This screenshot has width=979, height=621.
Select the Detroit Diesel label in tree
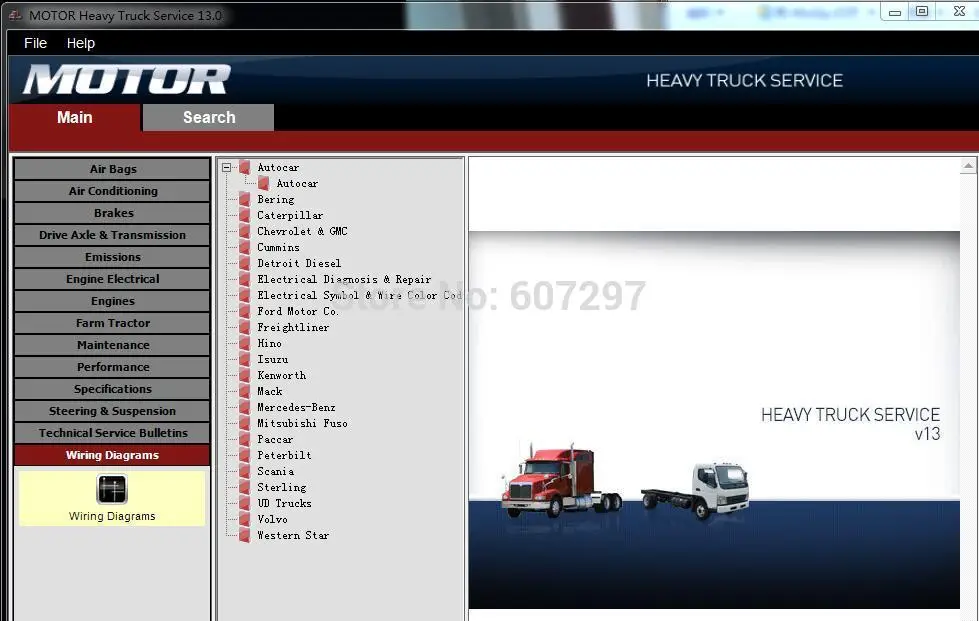299,263
